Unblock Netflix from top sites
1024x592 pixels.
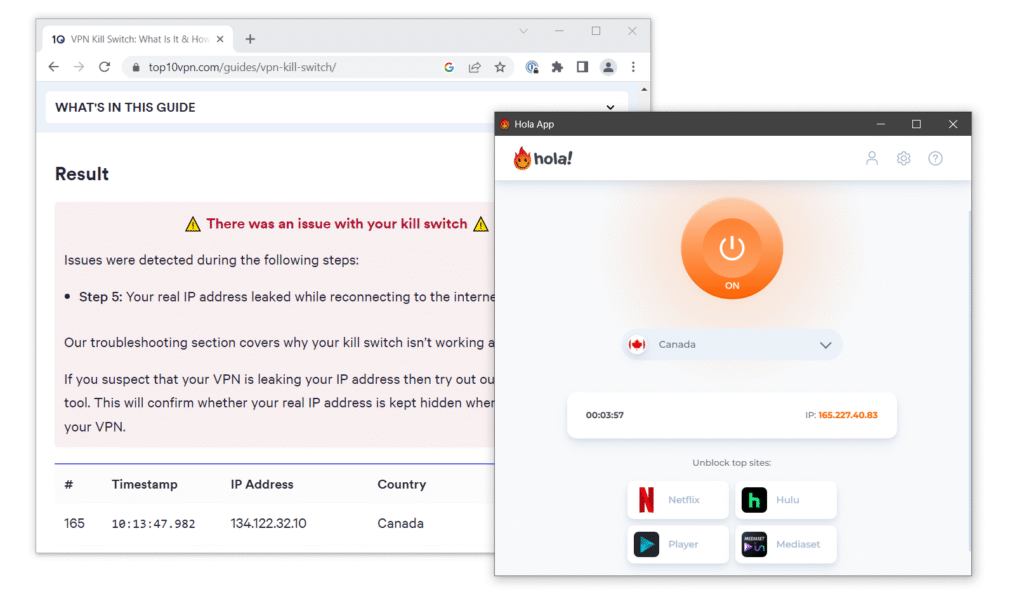678,500
